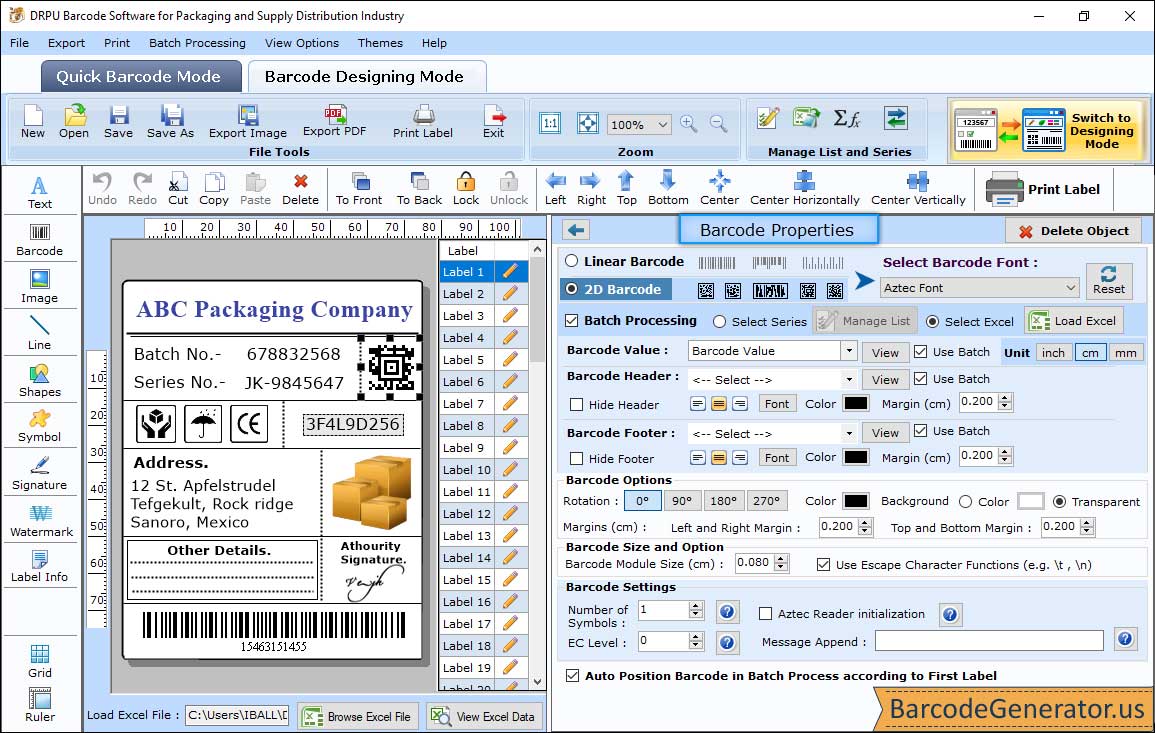
Task: Click the Reset font button
Action: pyautogui.click(x=1109, y=280)
